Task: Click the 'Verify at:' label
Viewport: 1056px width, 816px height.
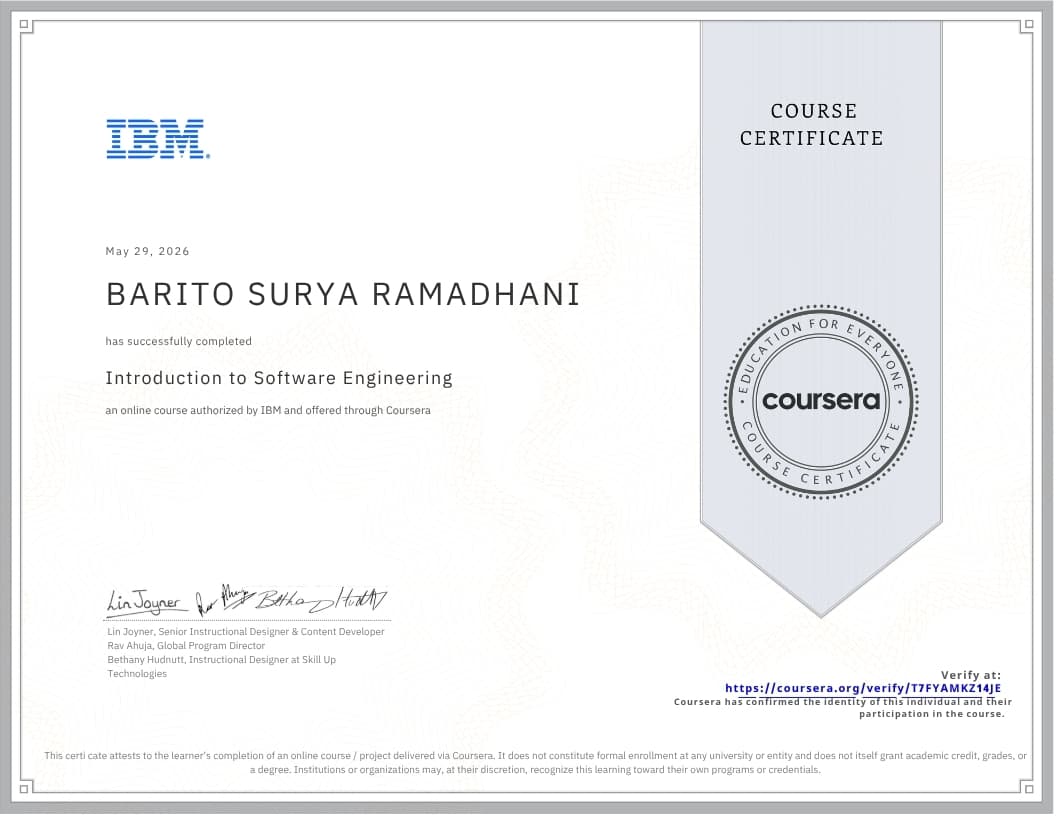Action: 970,675
